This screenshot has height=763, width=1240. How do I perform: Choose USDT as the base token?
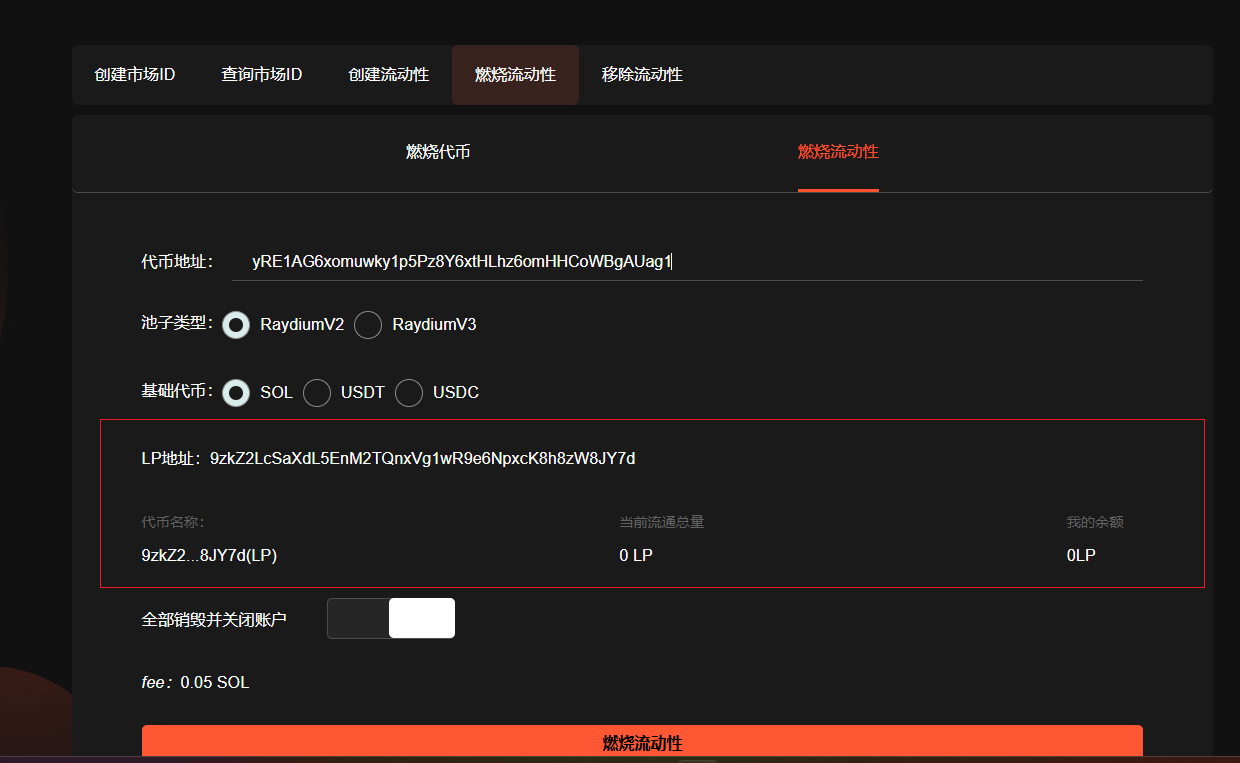coord(317,393)
